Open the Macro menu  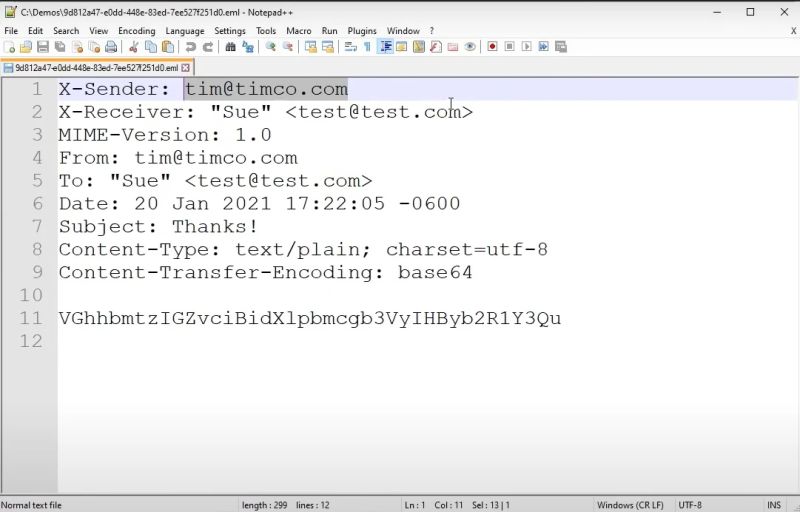[298, 31]
